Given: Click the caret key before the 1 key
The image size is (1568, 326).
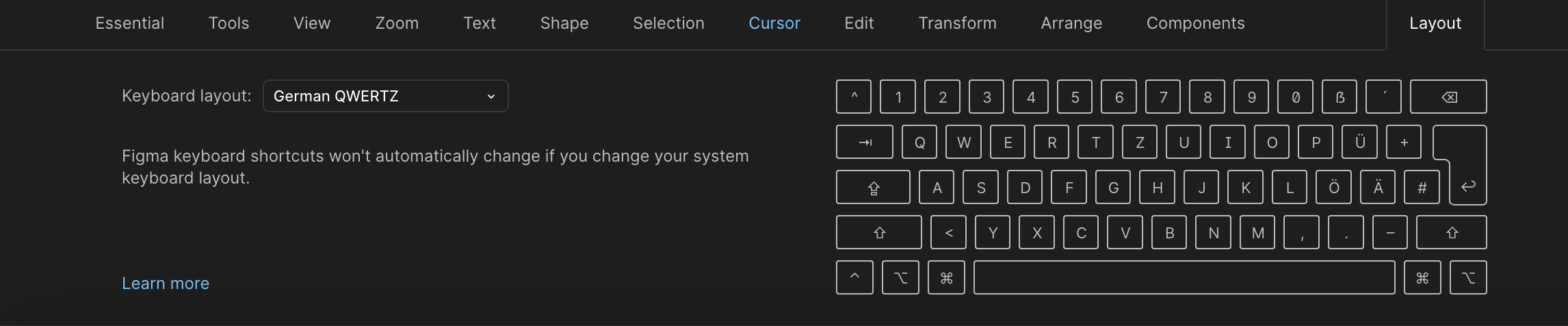Looking at the screenshot, I should click(854, 97).
